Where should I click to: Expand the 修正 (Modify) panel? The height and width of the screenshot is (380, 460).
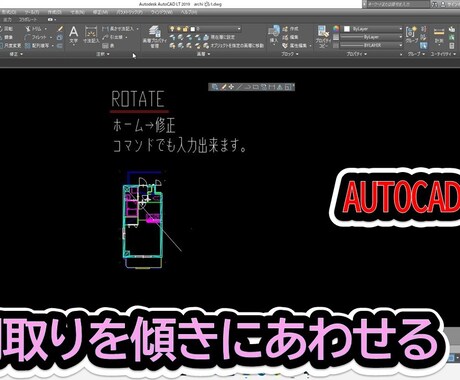[16, 54]
